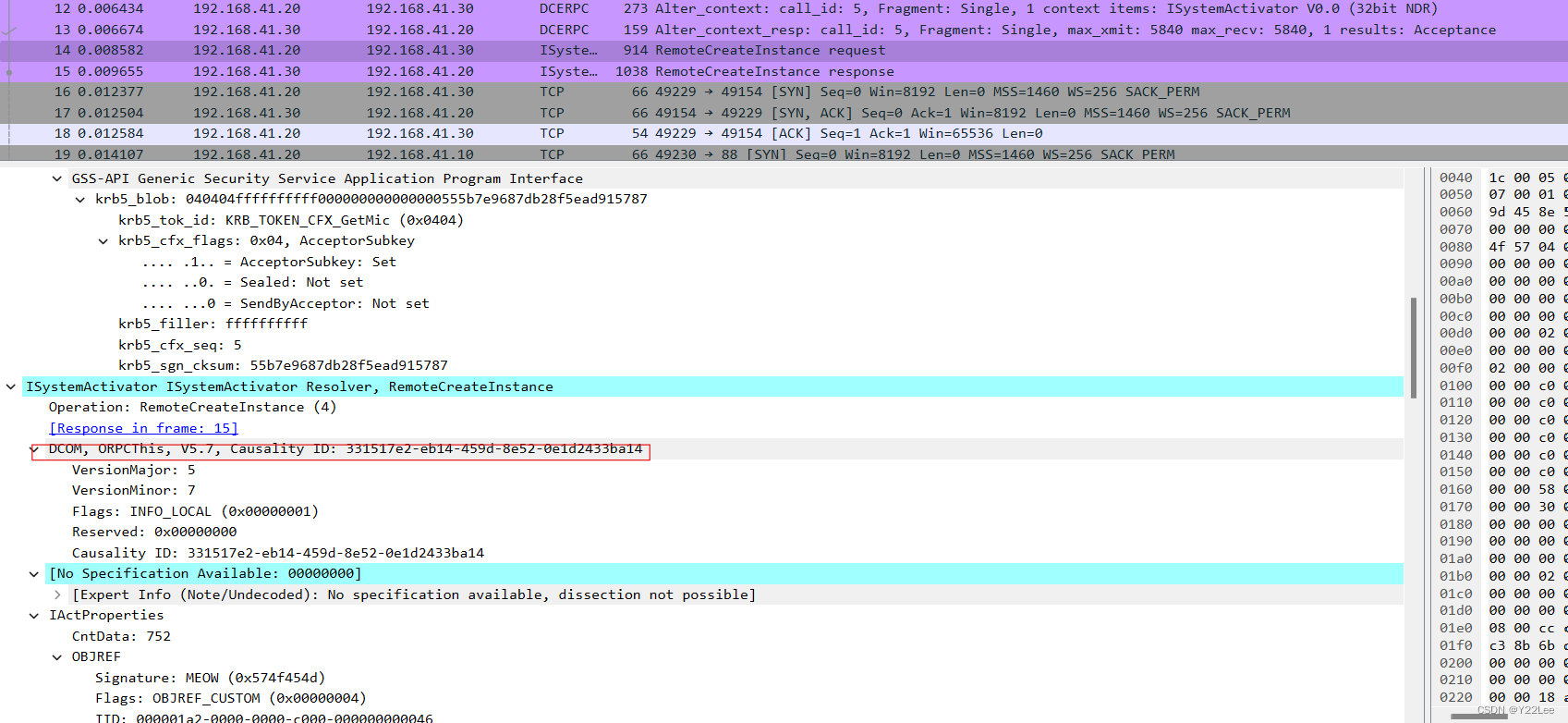
Task: Select packet 13 Alter_context_resp row
Action: (784, 30)
